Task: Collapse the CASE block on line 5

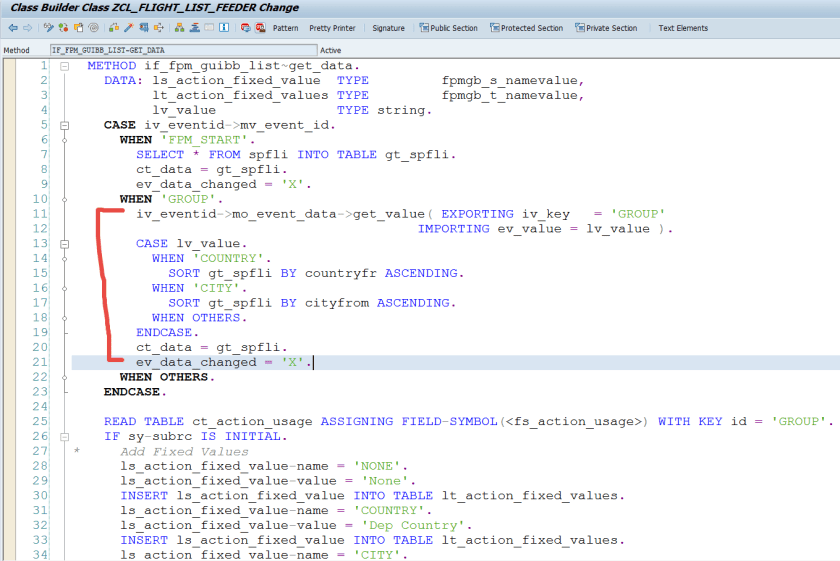Action: point(64,126)
